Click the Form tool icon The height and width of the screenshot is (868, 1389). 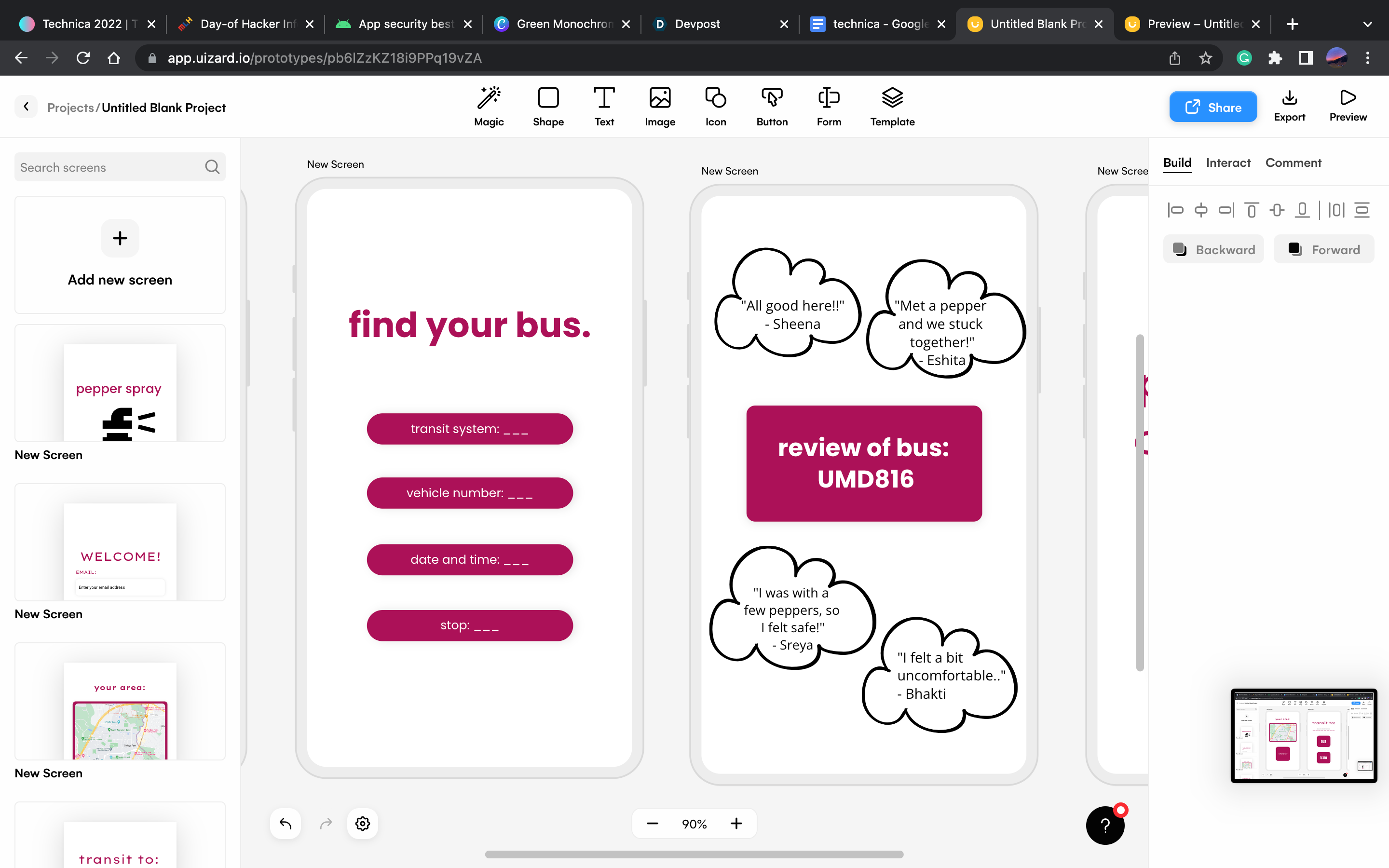tap(828, 99)
